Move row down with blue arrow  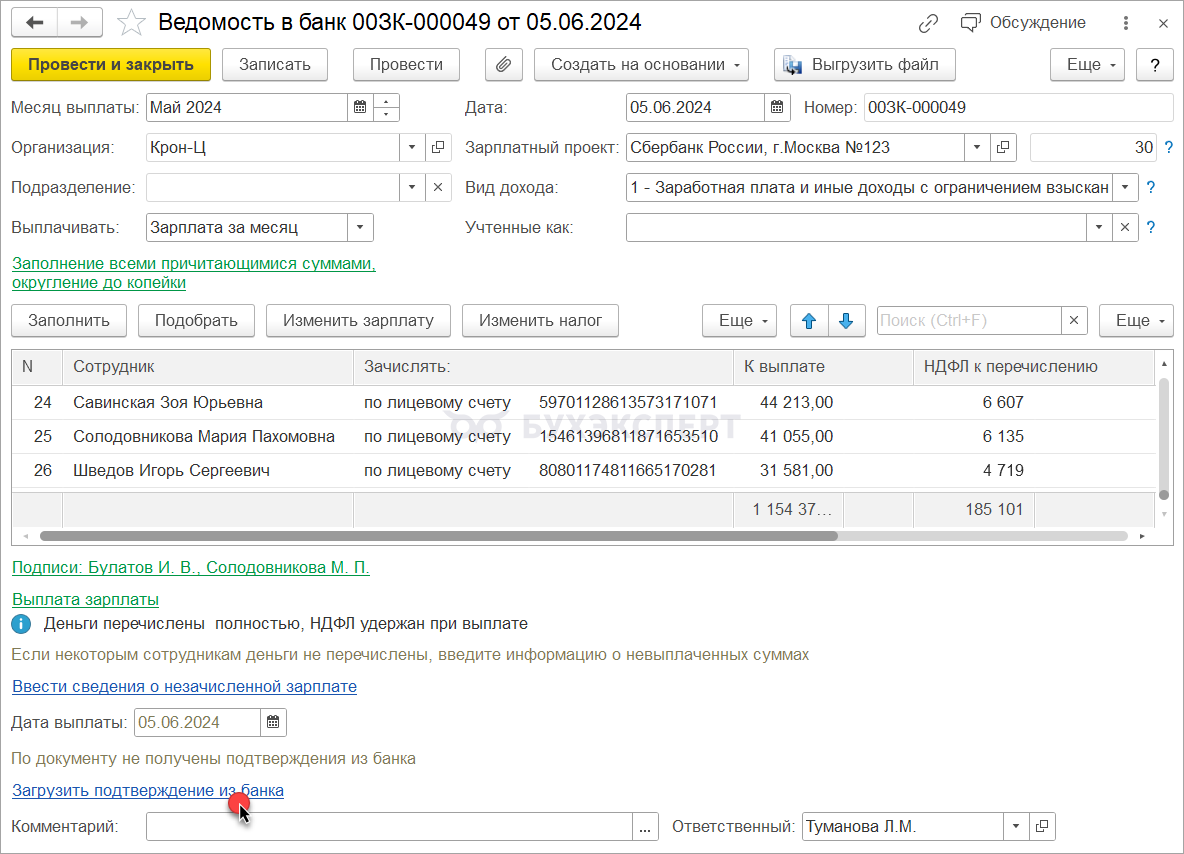tap(846, 321)
